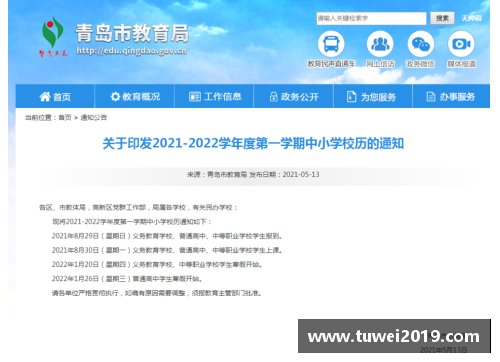Screen dimensions: 500x362
Task: Click the line starting 2021年8月29日
Action: [167, 236]
